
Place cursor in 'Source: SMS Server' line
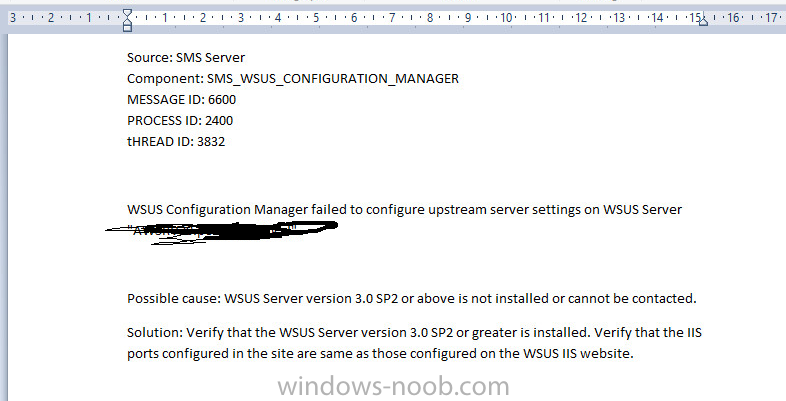click(x=186, y=58)
